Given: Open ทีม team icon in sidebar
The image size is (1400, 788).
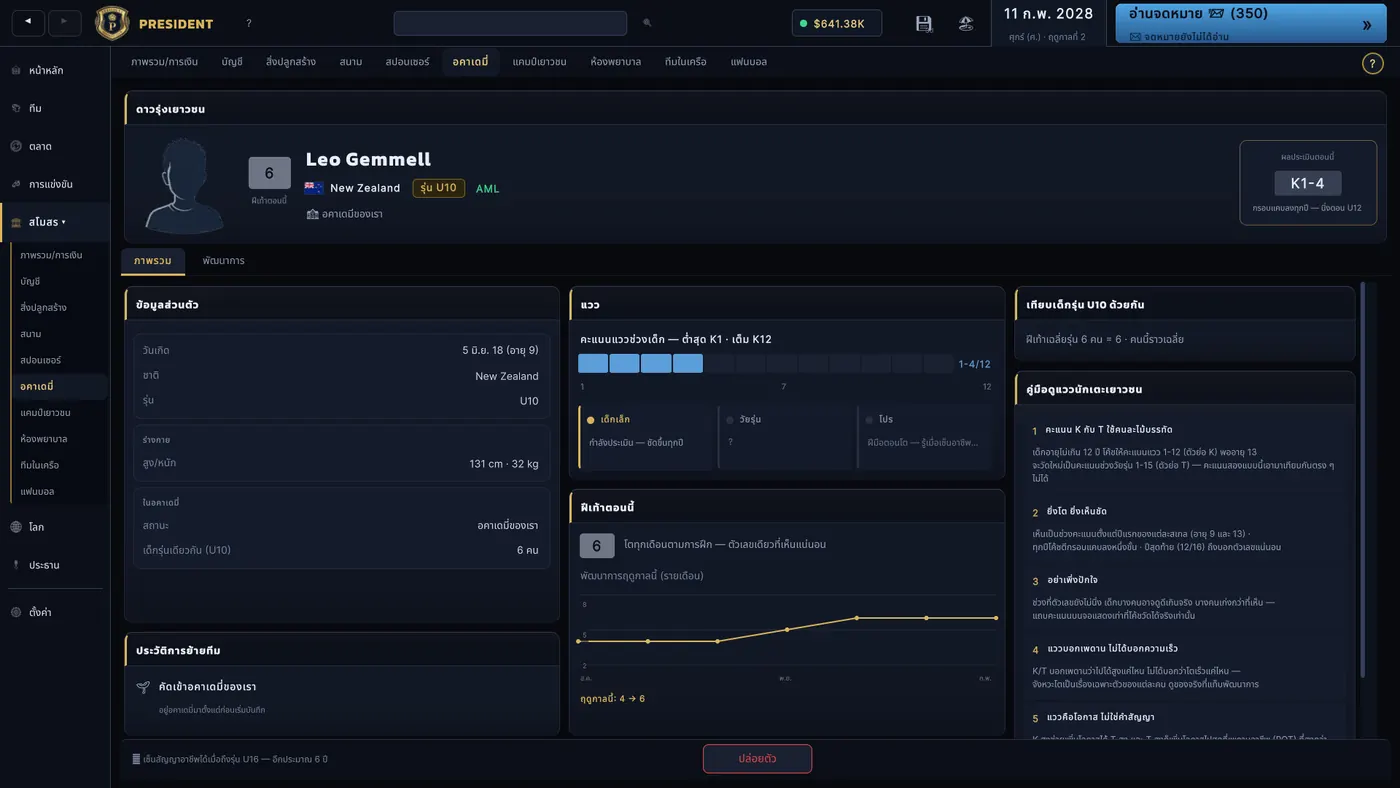Looking at the screenshot, I should pos(16,108).
